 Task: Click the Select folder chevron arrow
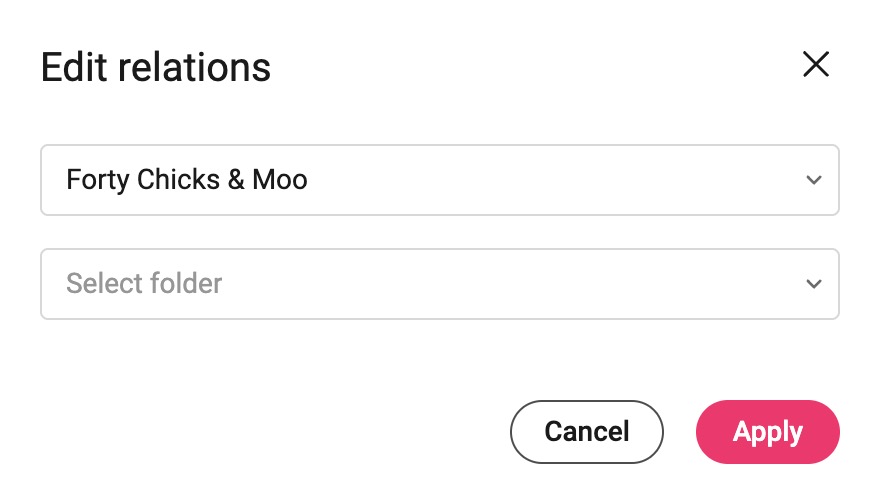814,284
